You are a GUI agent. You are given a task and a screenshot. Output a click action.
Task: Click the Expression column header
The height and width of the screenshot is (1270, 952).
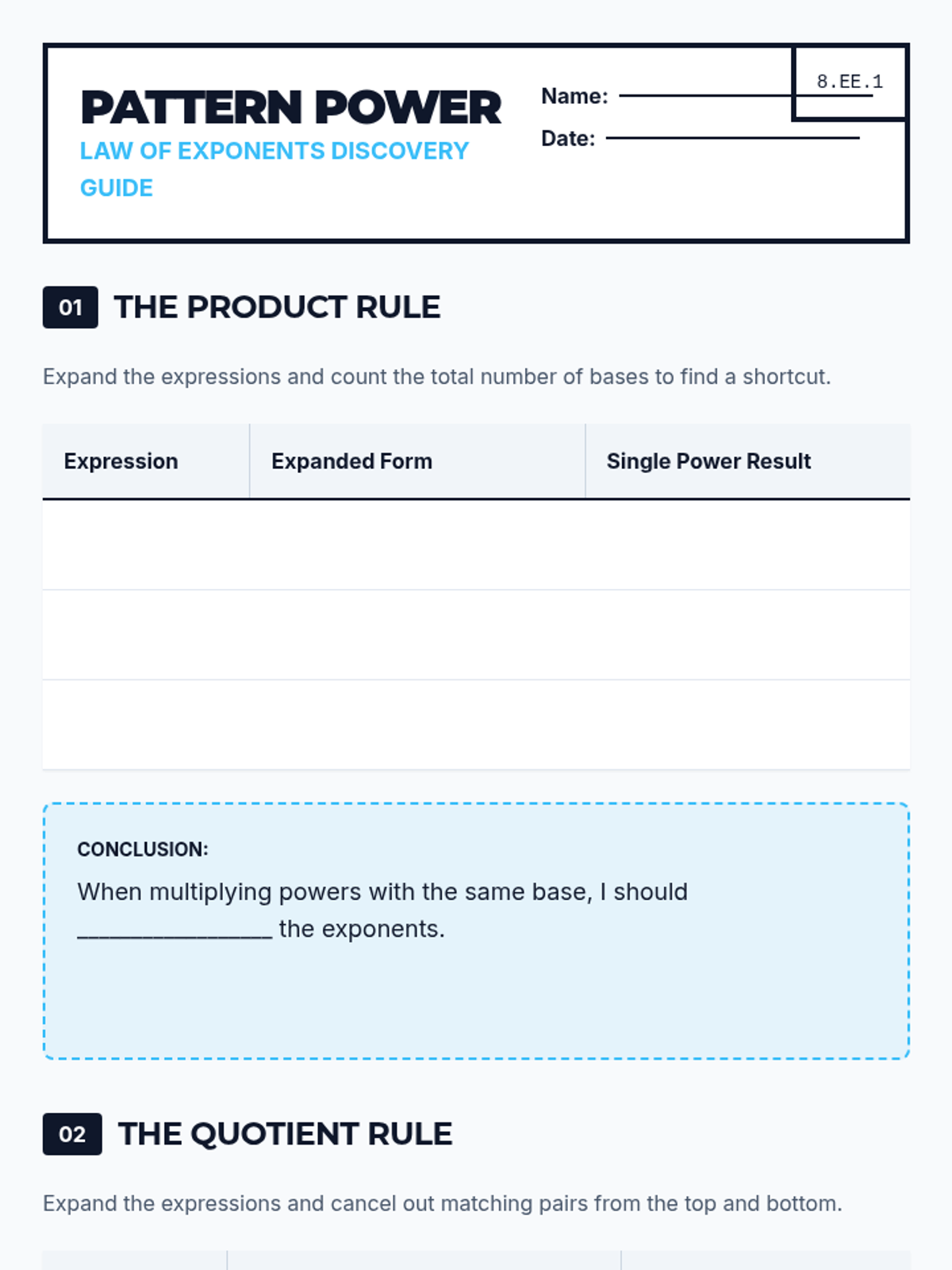(x=121, y=461)
